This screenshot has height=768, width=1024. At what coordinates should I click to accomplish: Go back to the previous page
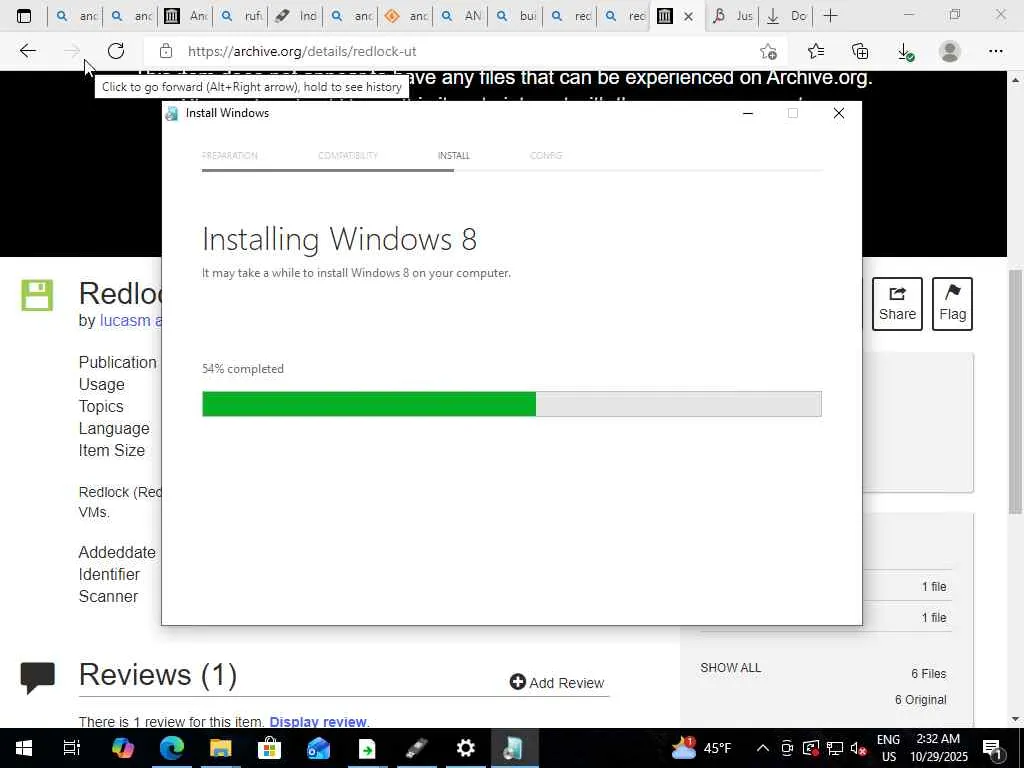point(27,51)
